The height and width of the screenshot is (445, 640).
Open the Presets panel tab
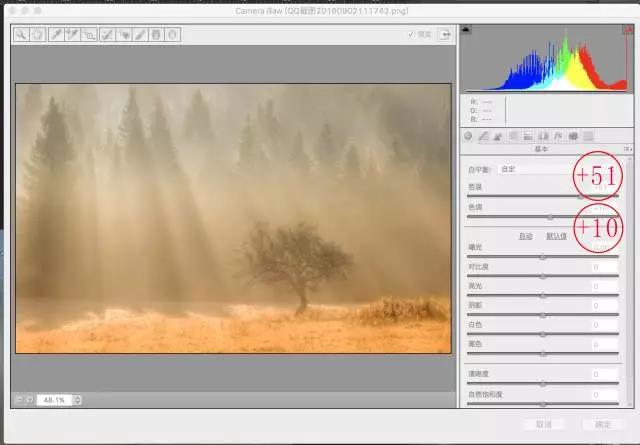588,136
